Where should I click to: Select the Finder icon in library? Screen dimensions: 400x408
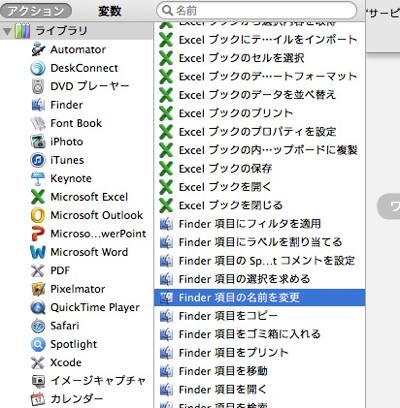pos(38,105)
